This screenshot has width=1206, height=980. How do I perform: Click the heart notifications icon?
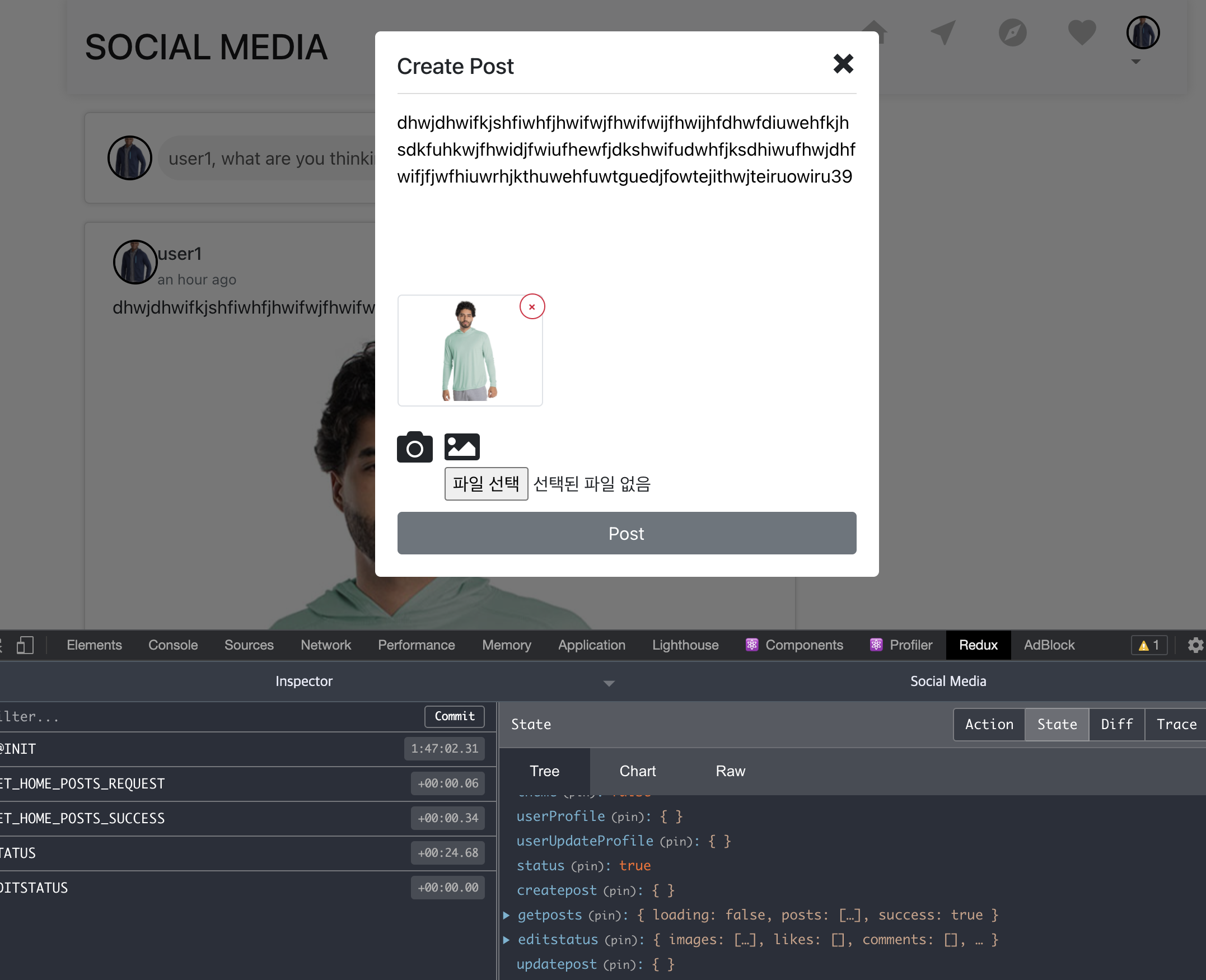[1081, 32]
